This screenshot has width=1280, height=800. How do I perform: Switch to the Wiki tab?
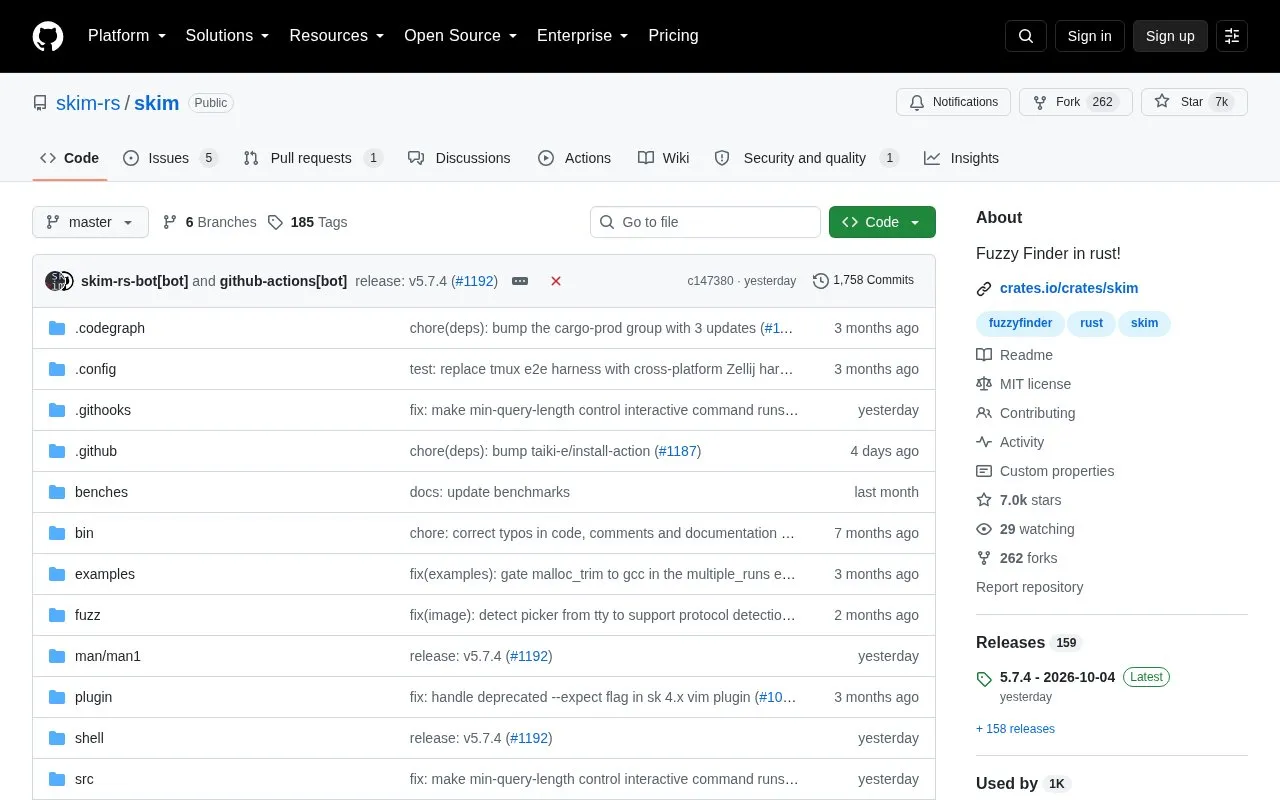(664, 158)
